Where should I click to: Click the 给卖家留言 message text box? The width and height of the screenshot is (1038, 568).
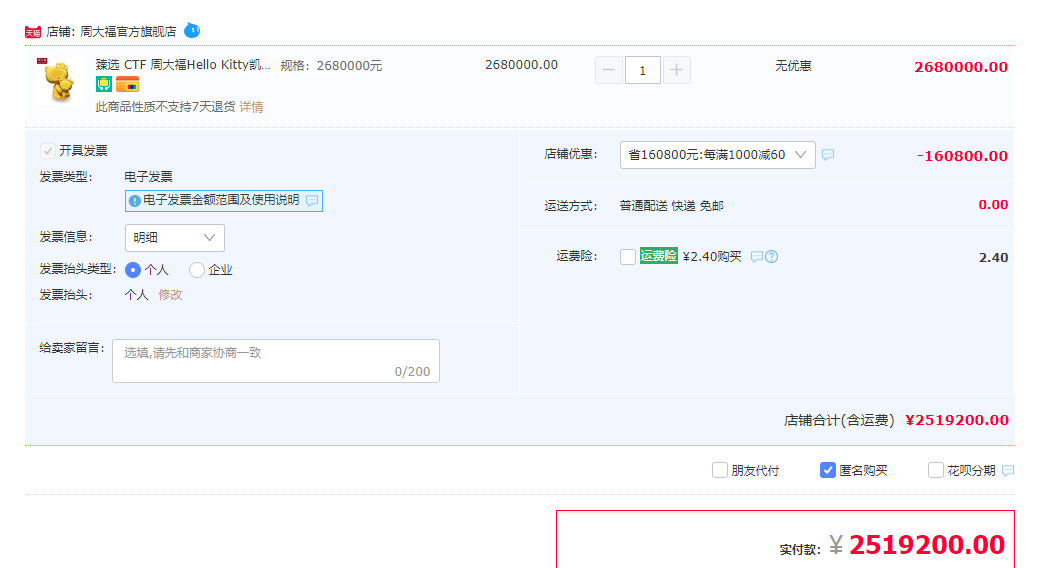(x=276, y=361)
